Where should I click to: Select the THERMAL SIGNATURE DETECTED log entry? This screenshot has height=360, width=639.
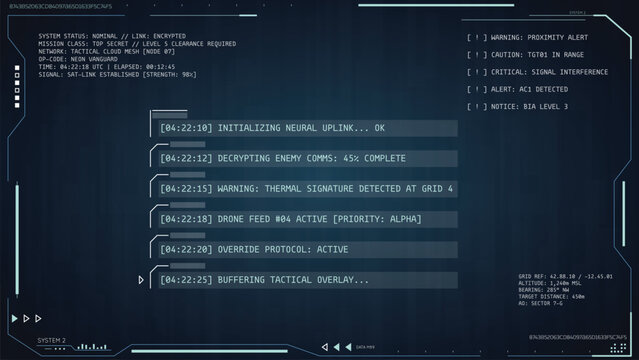click(x=308, y=189)
